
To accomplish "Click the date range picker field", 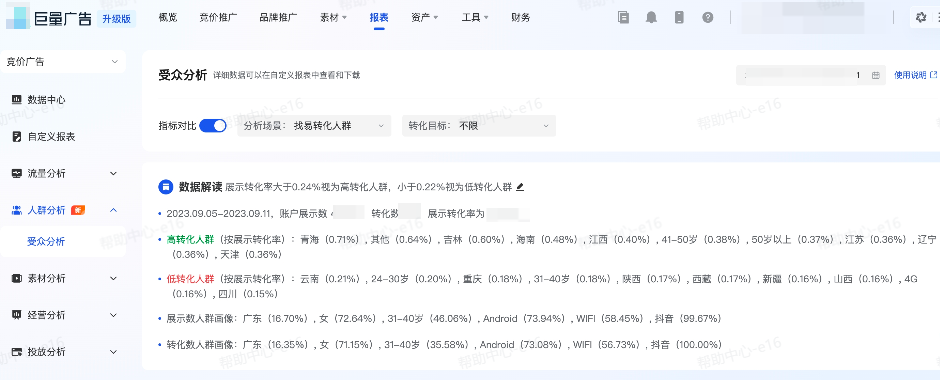I will point(811,75).
